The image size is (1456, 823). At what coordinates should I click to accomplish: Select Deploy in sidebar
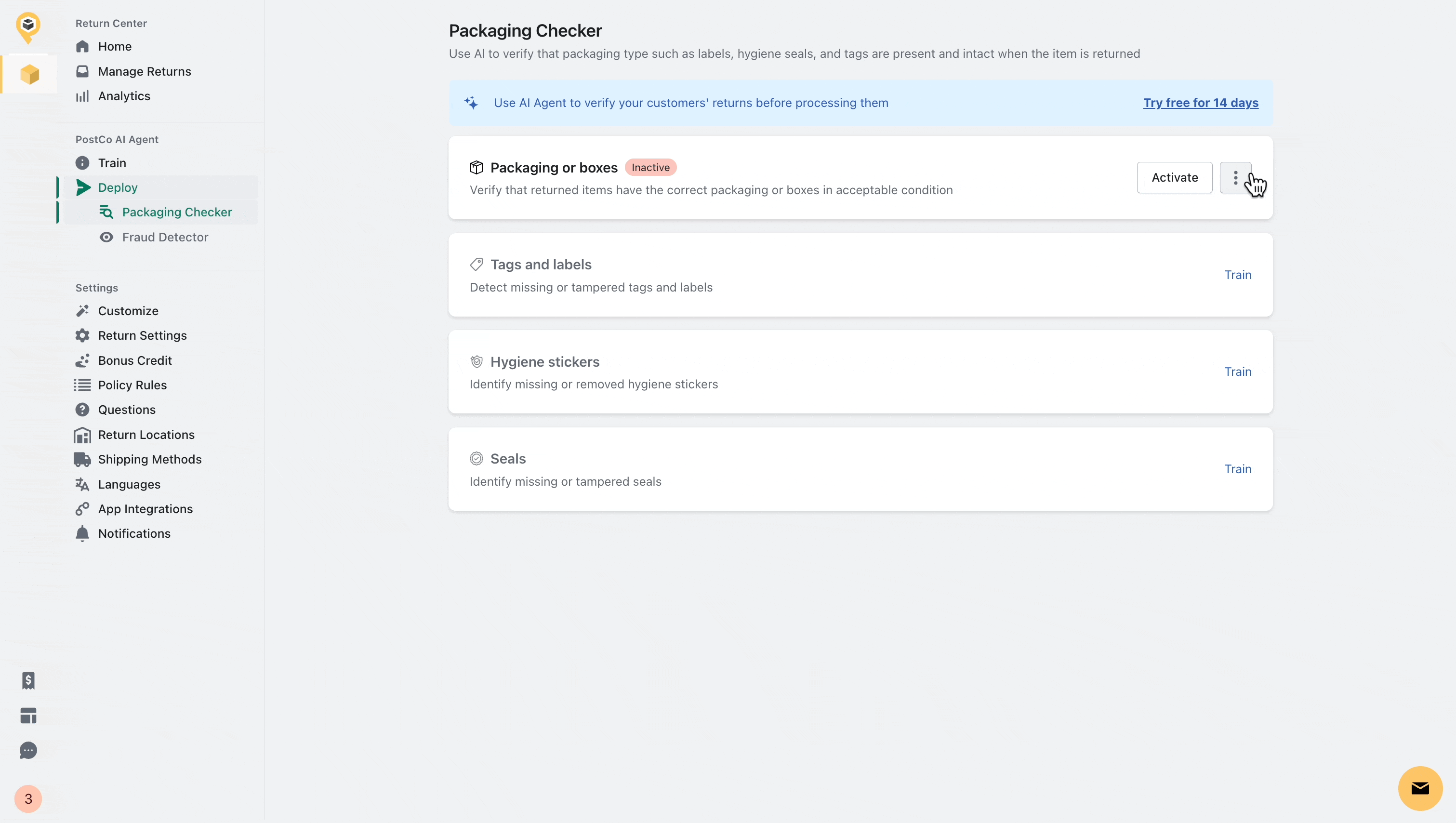click(160, 187)
